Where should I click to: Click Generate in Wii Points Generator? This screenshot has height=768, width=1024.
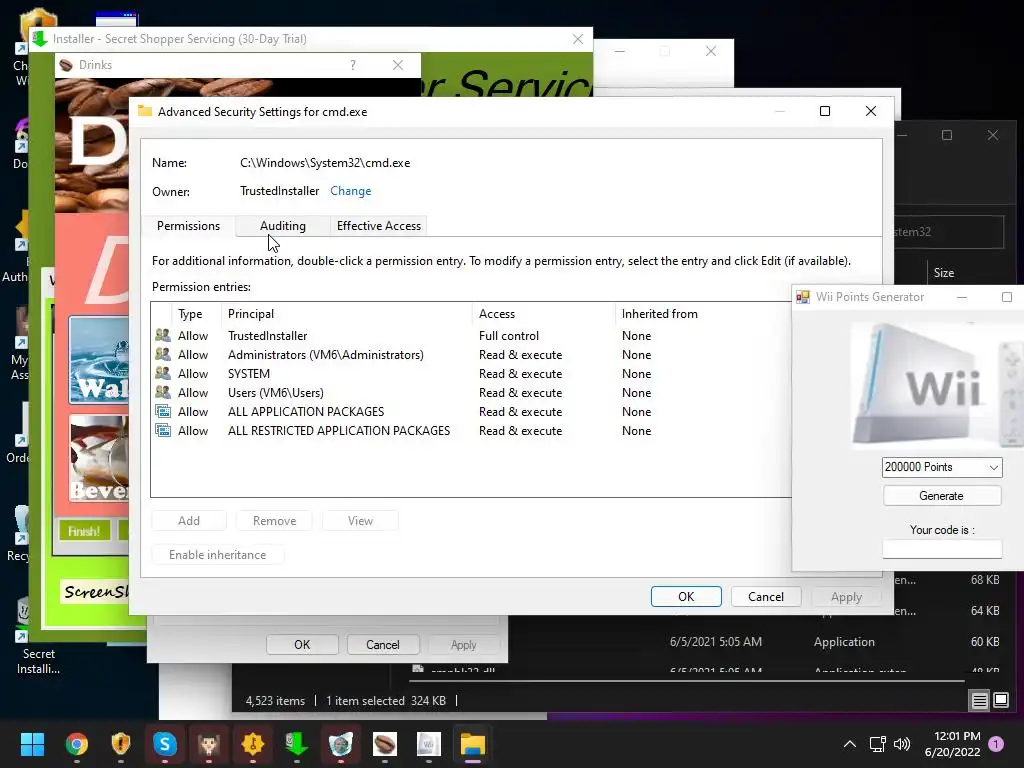pos(942,496)
